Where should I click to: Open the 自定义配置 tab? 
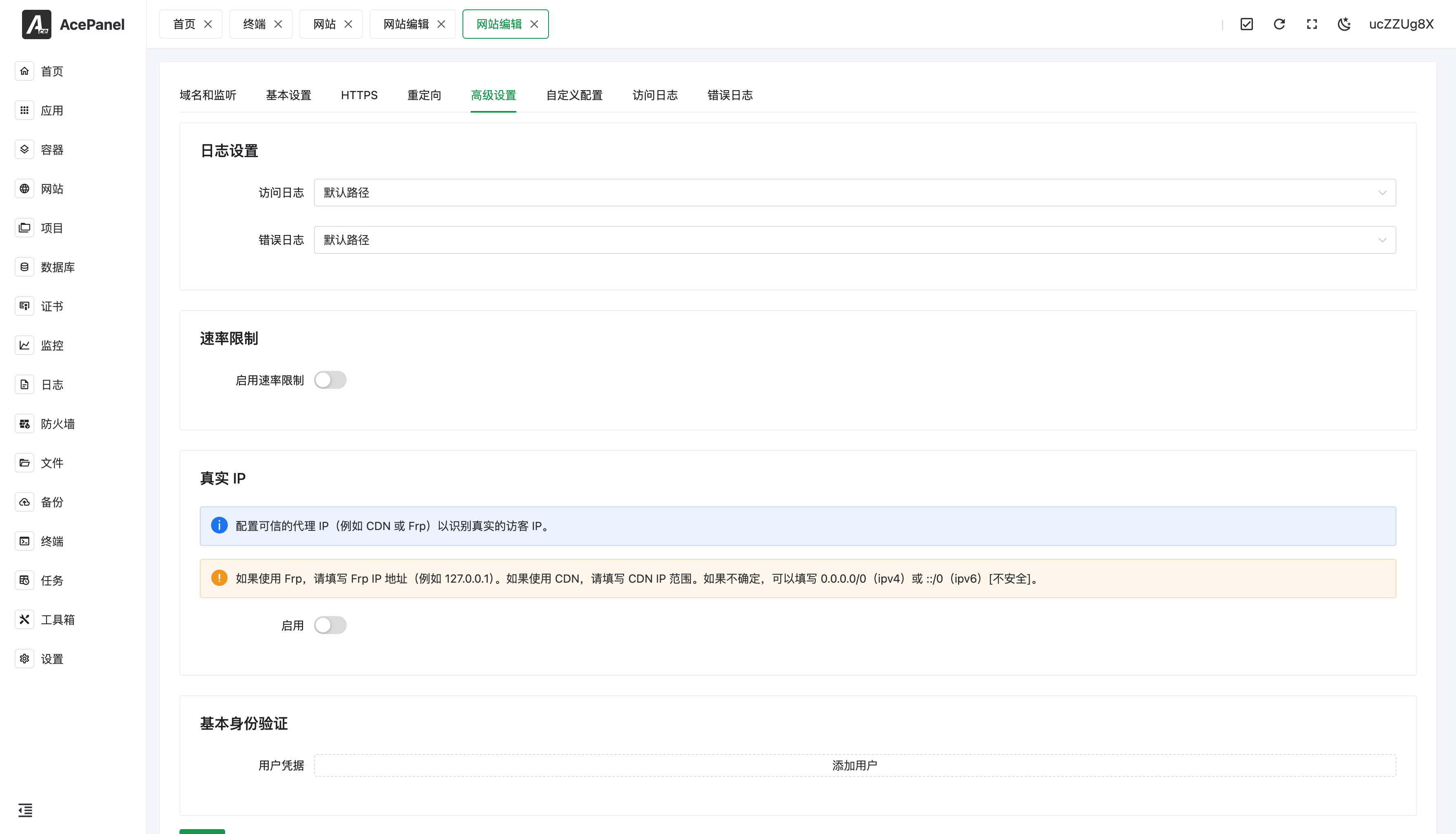[574, 95]
